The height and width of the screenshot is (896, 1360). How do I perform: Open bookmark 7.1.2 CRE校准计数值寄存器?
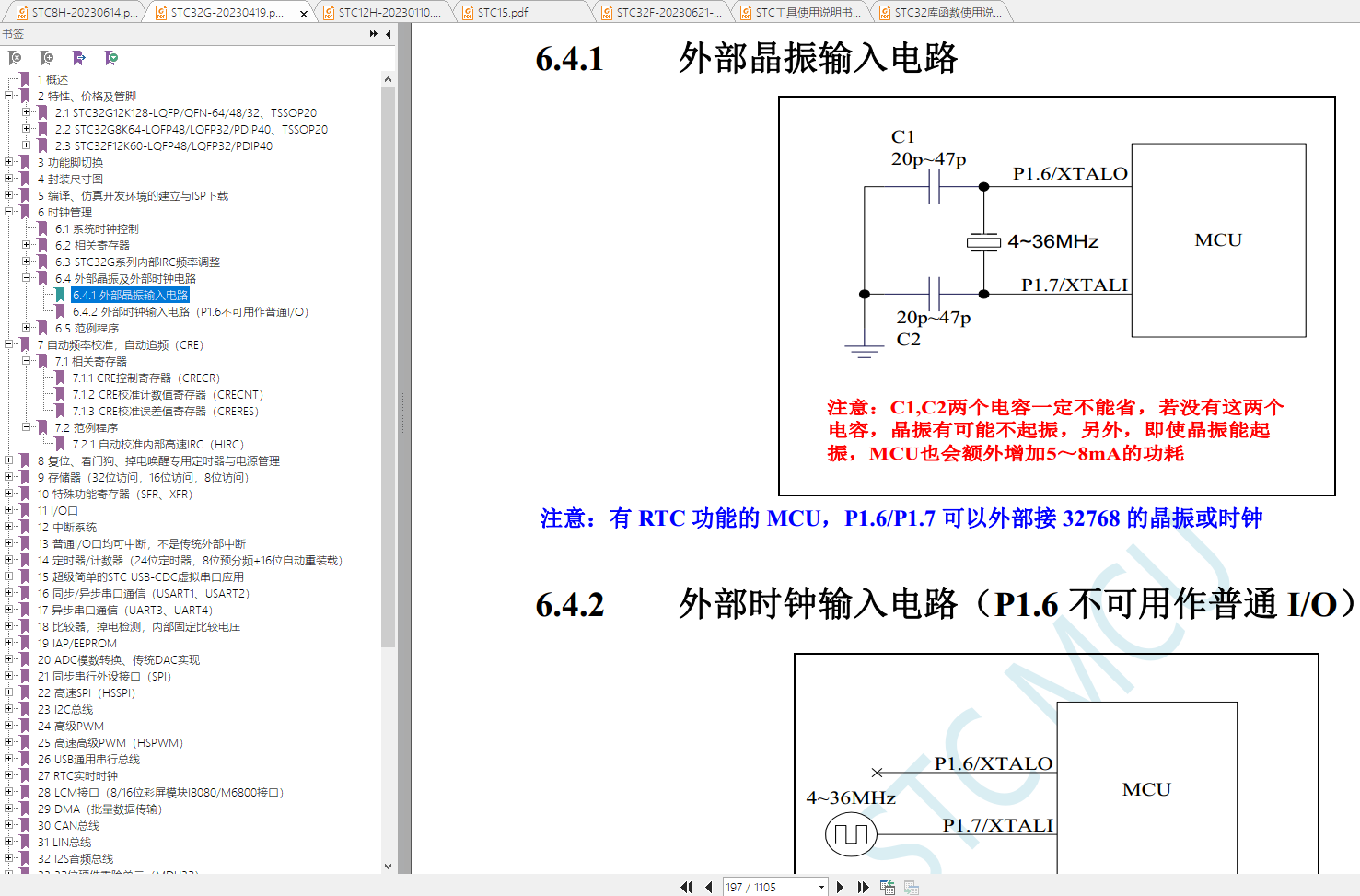(168, 394)
